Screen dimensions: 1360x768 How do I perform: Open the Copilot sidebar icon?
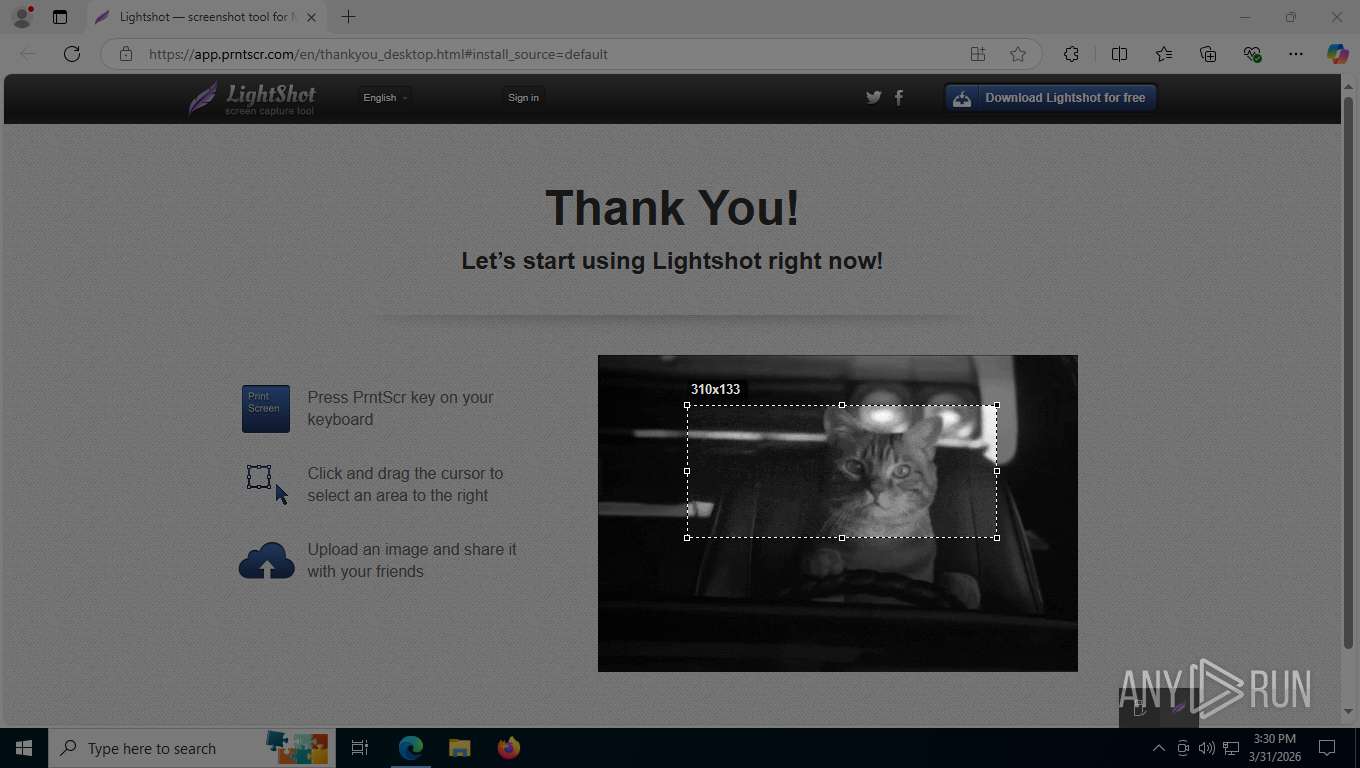(x=1338, y=54)
